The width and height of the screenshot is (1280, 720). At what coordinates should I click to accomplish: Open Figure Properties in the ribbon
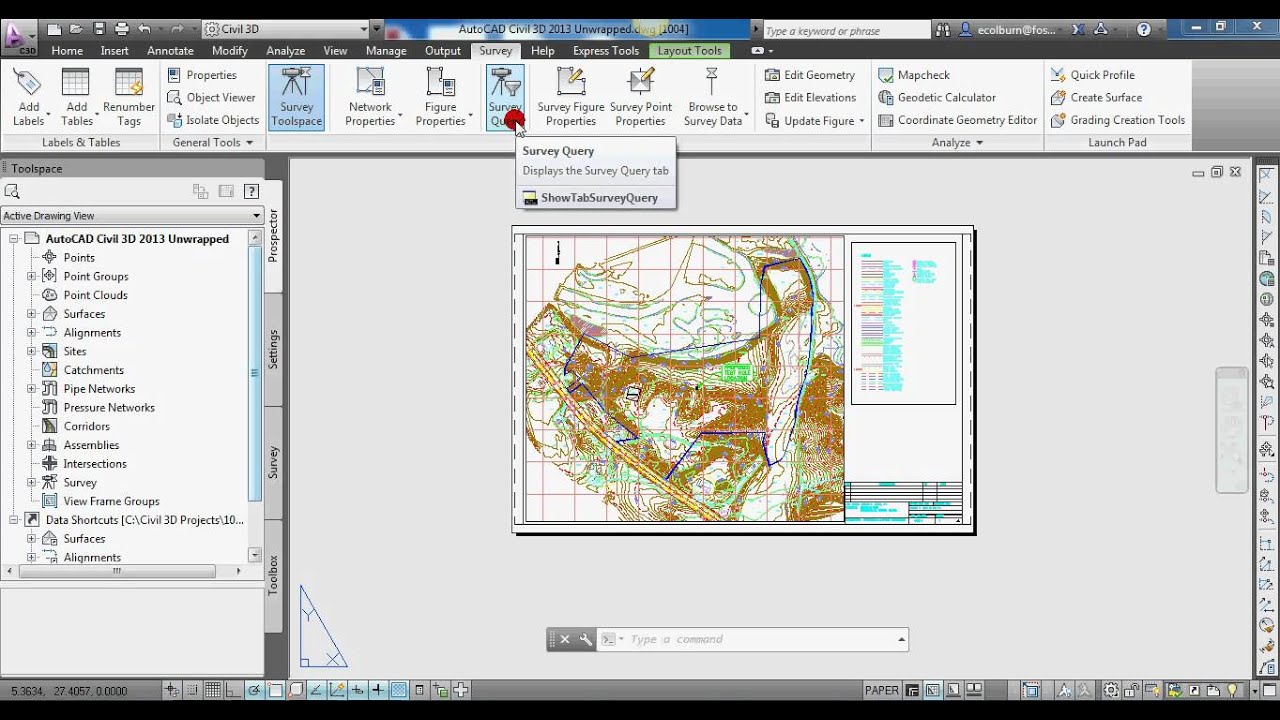pos(441,97)
